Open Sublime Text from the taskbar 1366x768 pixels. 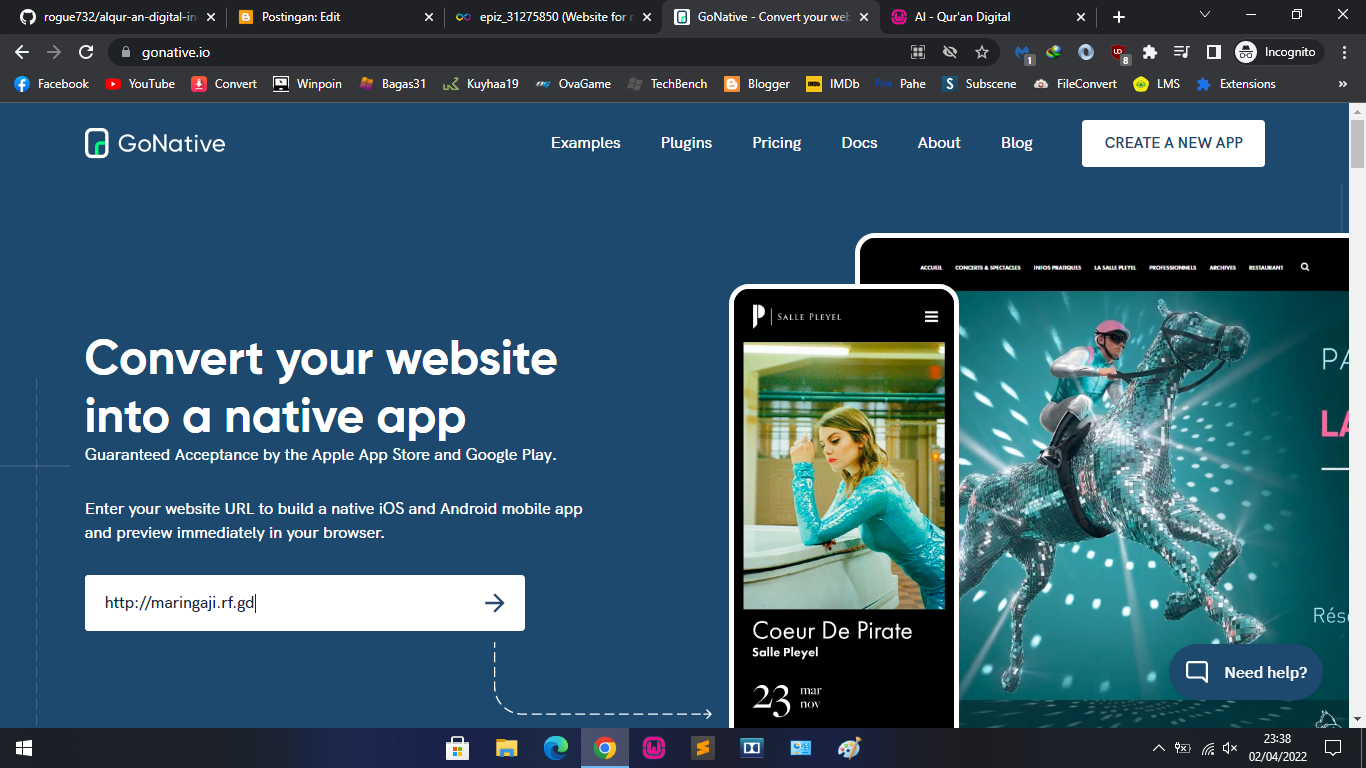pyautogui.click(x=703, y=748)
